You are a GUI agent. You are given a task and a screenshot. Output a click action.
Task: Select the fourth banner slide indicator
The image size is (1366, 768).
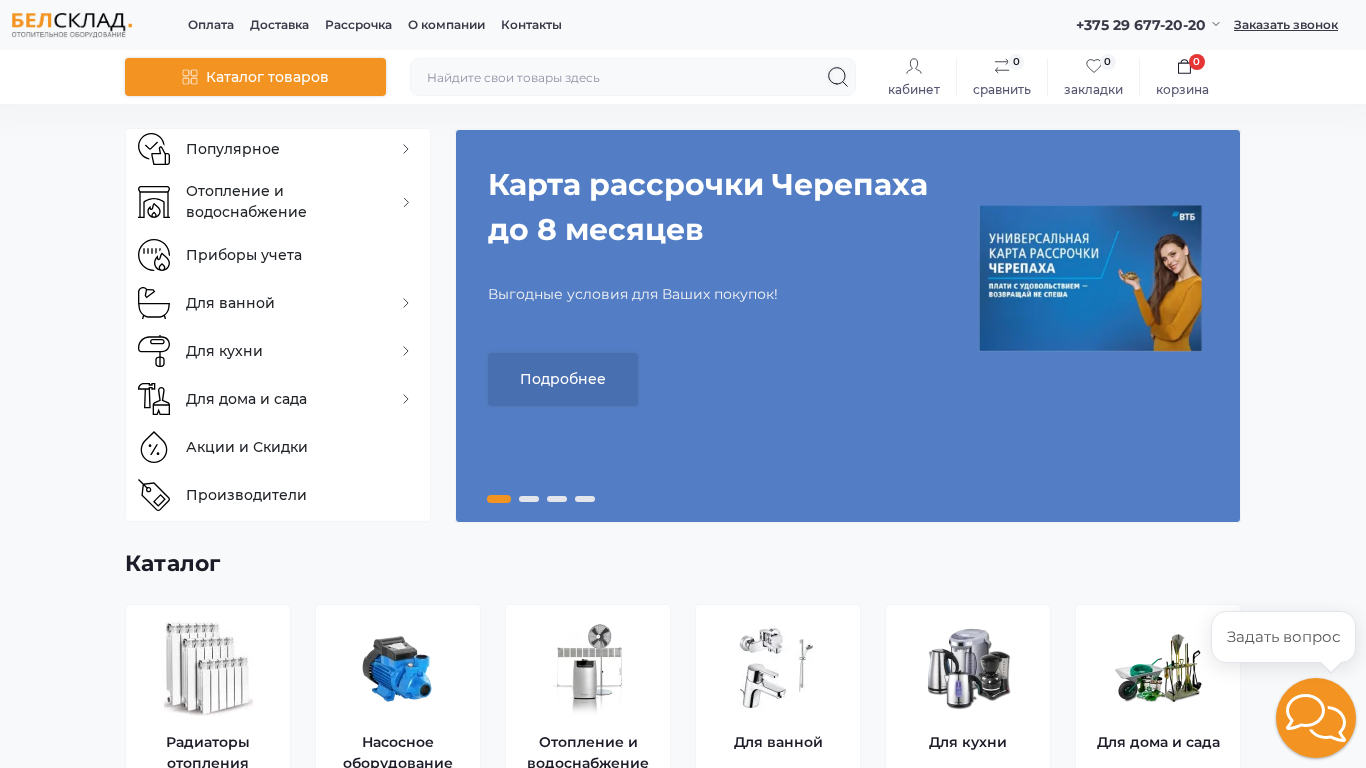[585, 499]
